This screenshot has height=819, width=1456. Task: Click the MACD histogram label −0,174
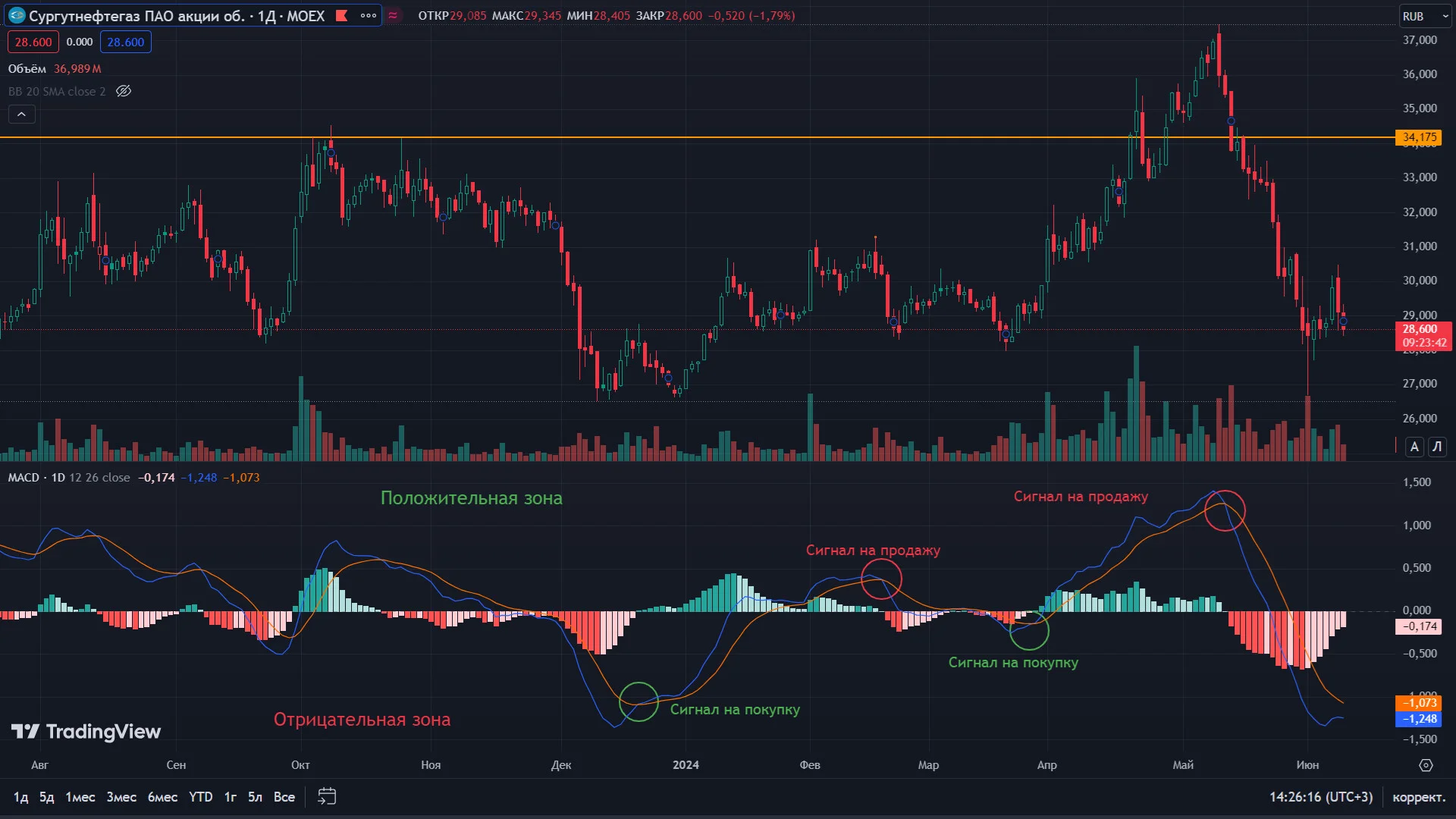click(x=1418, y=626)
